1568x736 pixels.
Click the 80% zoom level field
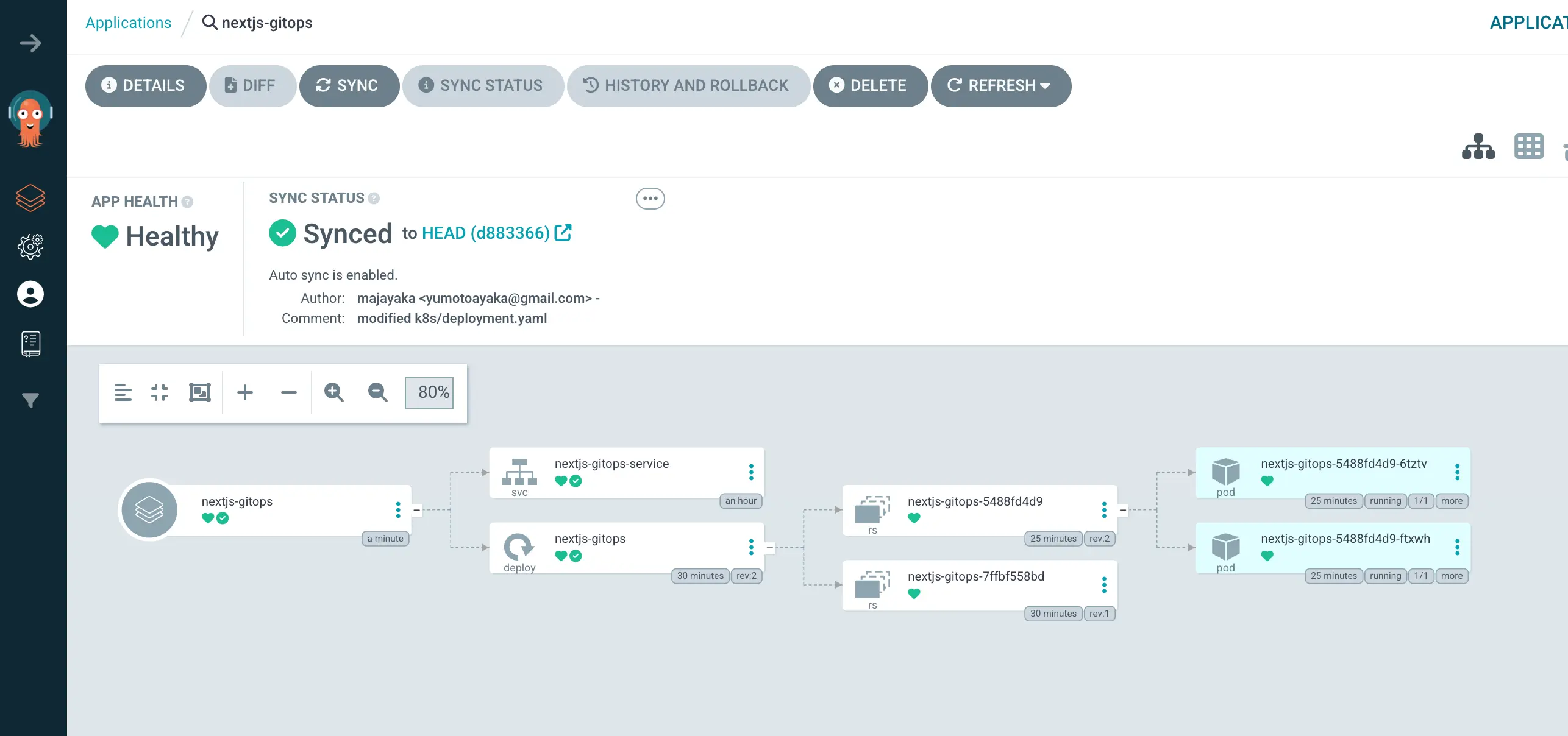coord(429,392)
